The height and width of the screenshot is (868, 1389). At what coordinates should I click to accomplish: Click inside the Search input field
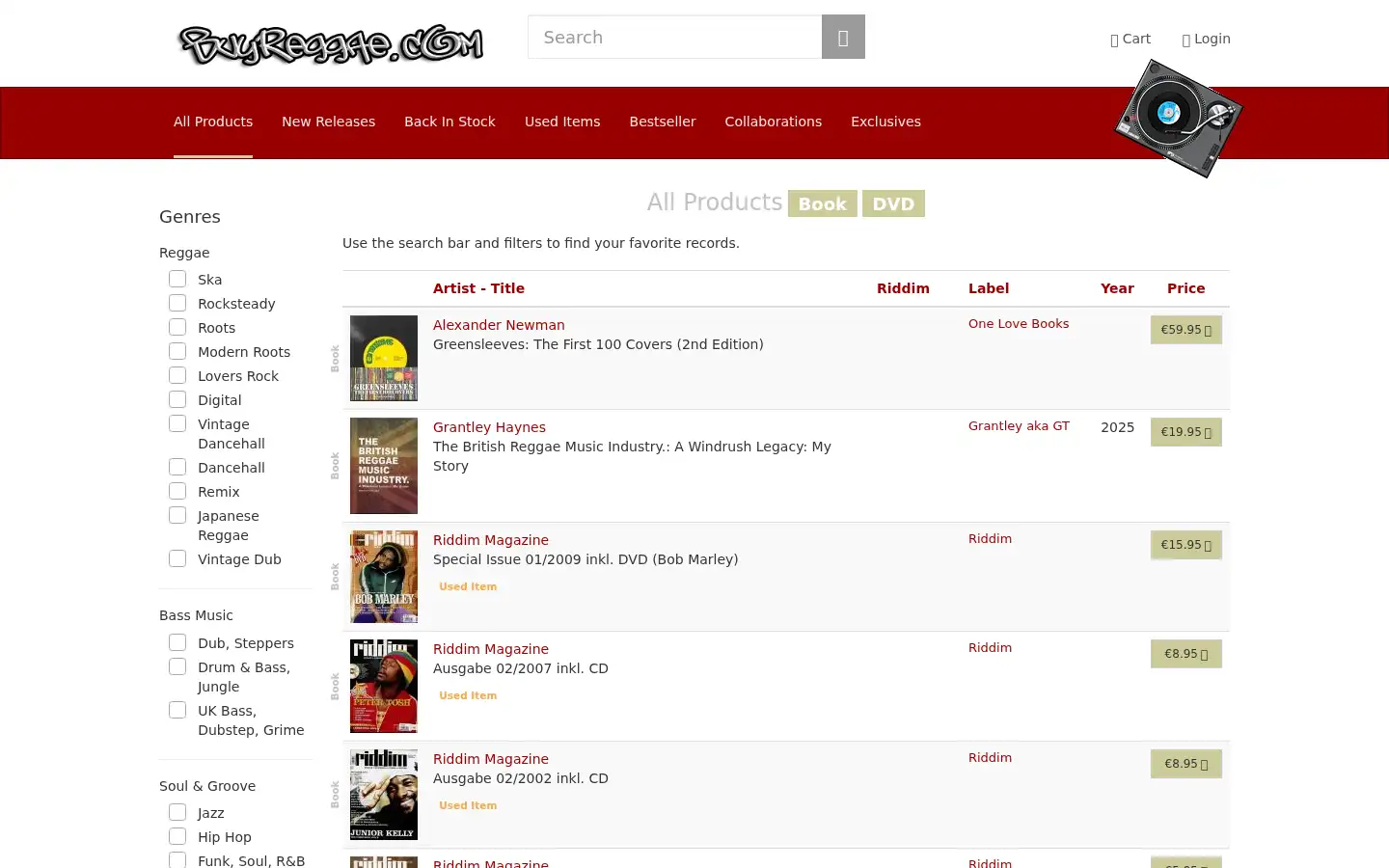[674, 37]
